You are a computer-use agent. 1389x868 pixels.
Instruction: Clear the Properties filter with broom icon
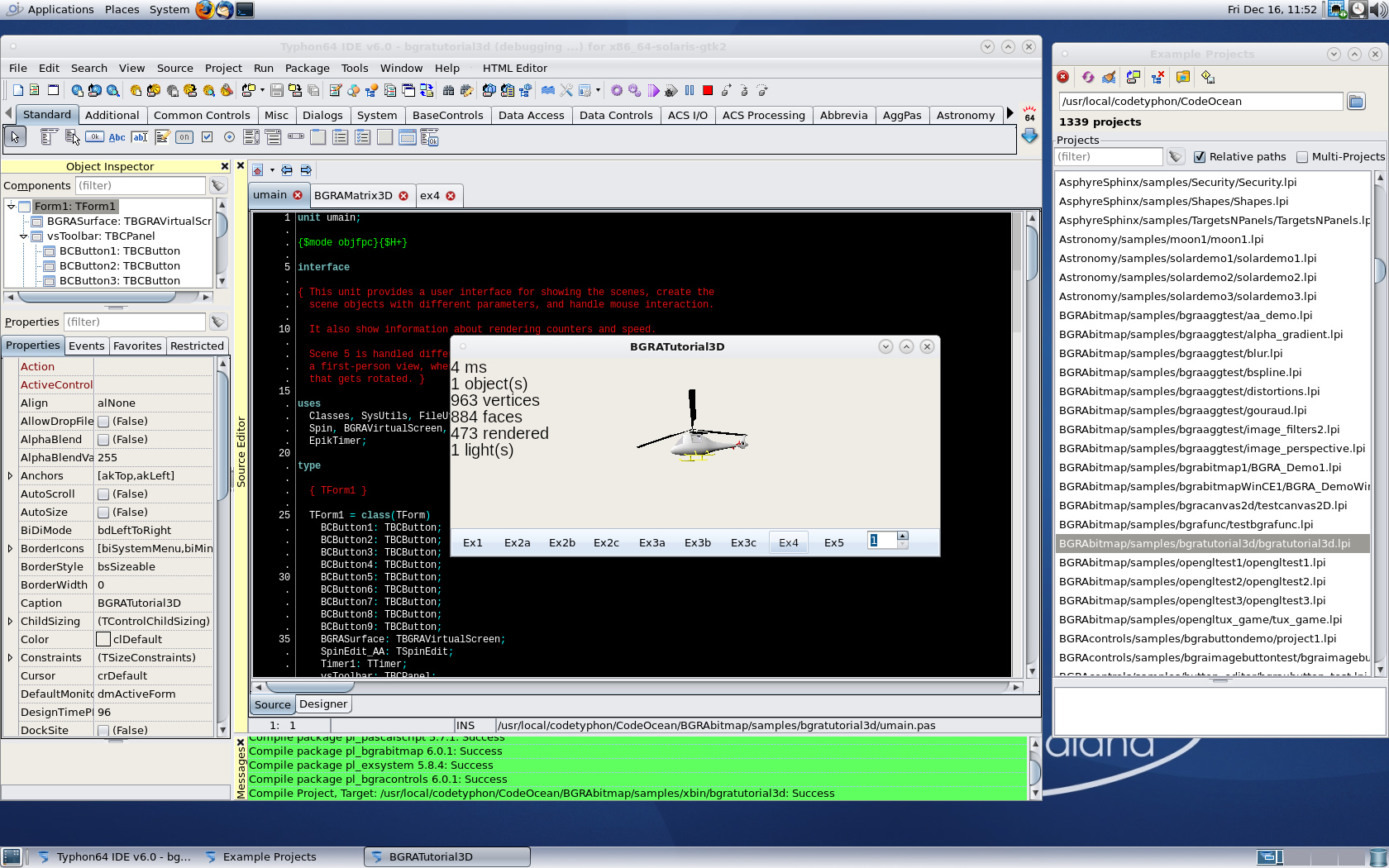(x=217, y=322)
